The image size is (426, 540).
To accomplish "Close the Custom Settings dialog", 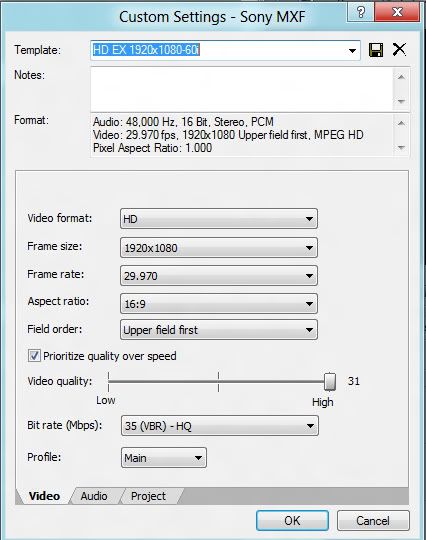I will click(397, 12).
